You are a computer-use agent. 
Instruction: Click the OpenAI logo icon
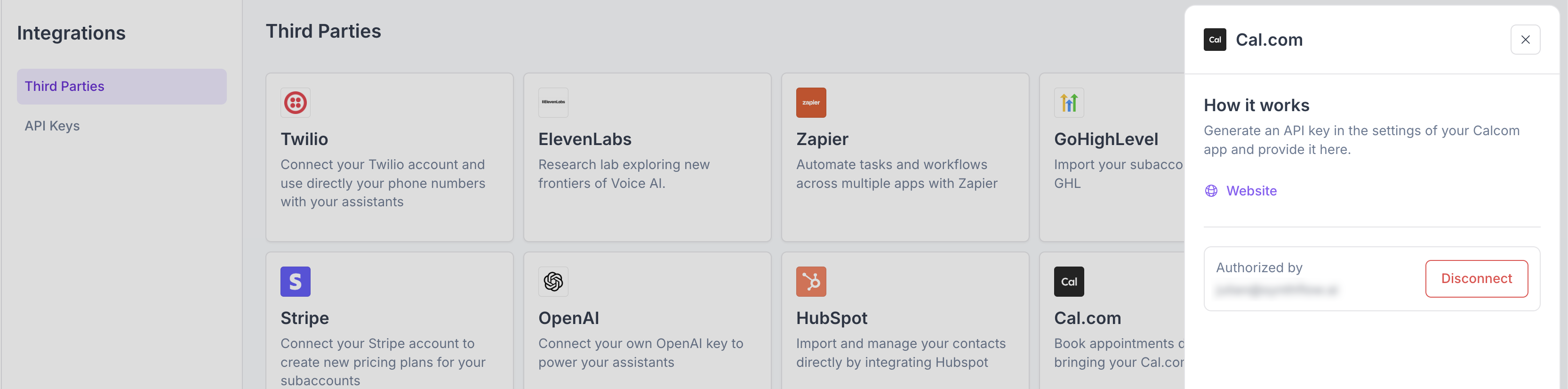pos(552,281)
